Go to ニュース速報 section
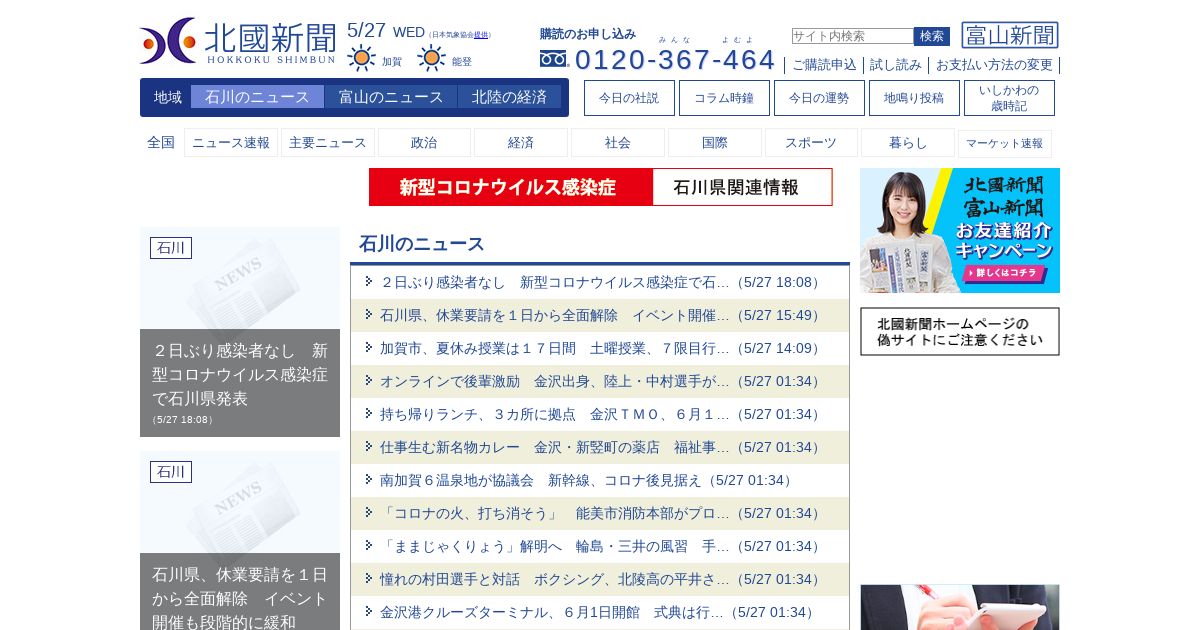1200x630 pixels. 231,143
